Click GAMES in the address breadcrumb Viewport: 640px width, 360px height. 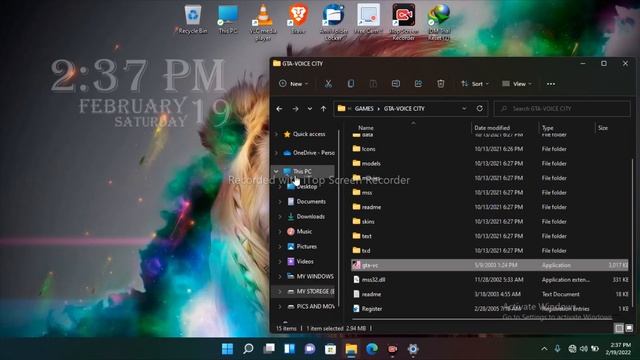point(364,109)
